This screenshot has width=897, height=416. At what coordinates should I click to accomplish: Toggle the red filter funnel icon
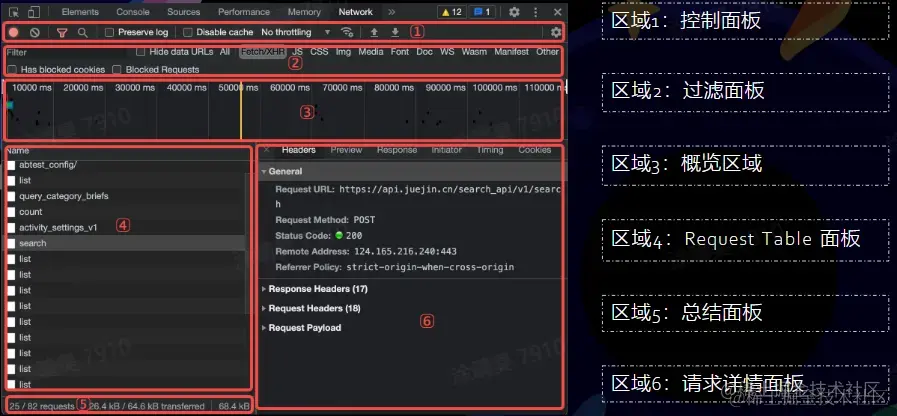[62, 33]
